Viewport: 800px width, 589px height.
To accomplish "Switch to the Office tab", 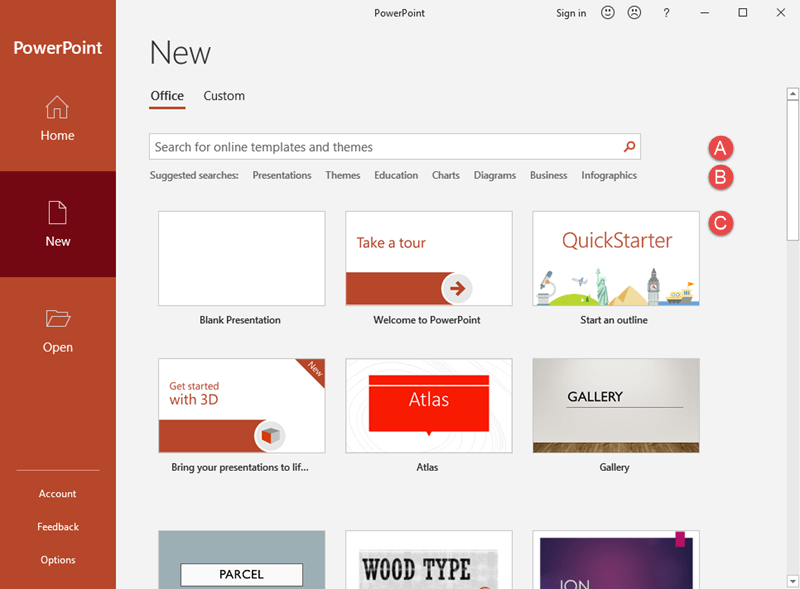I will (167, 95).
